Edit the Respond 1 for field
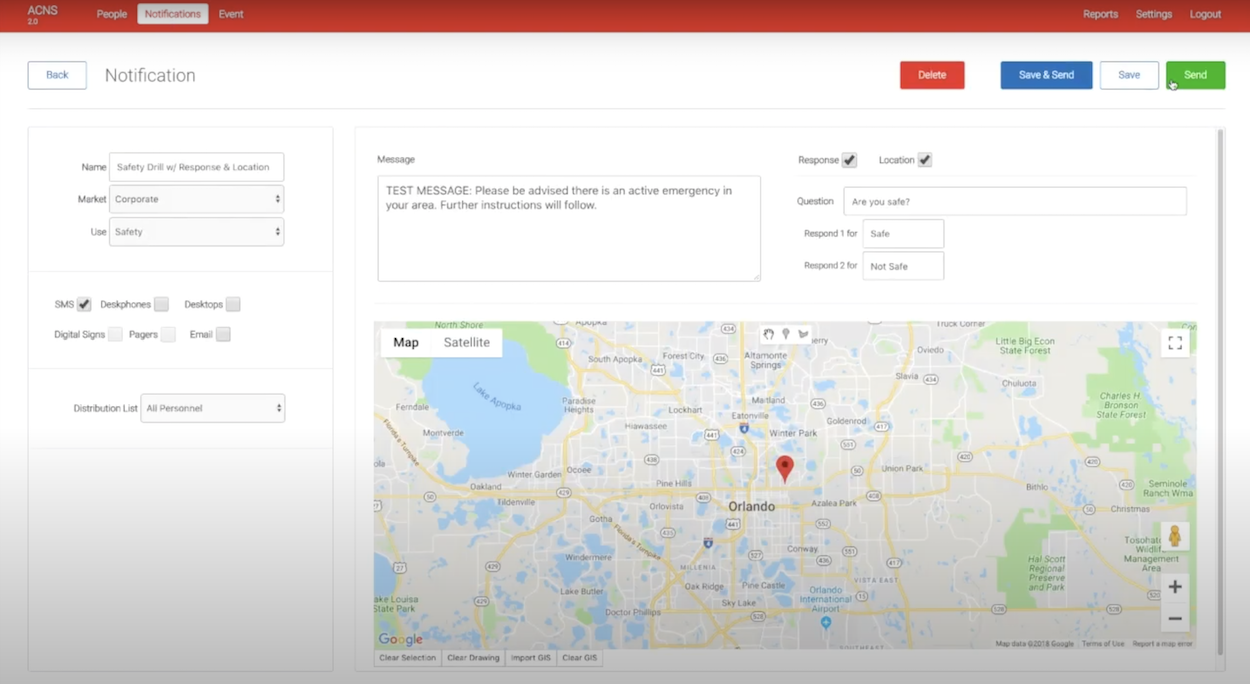 [903, 234]
